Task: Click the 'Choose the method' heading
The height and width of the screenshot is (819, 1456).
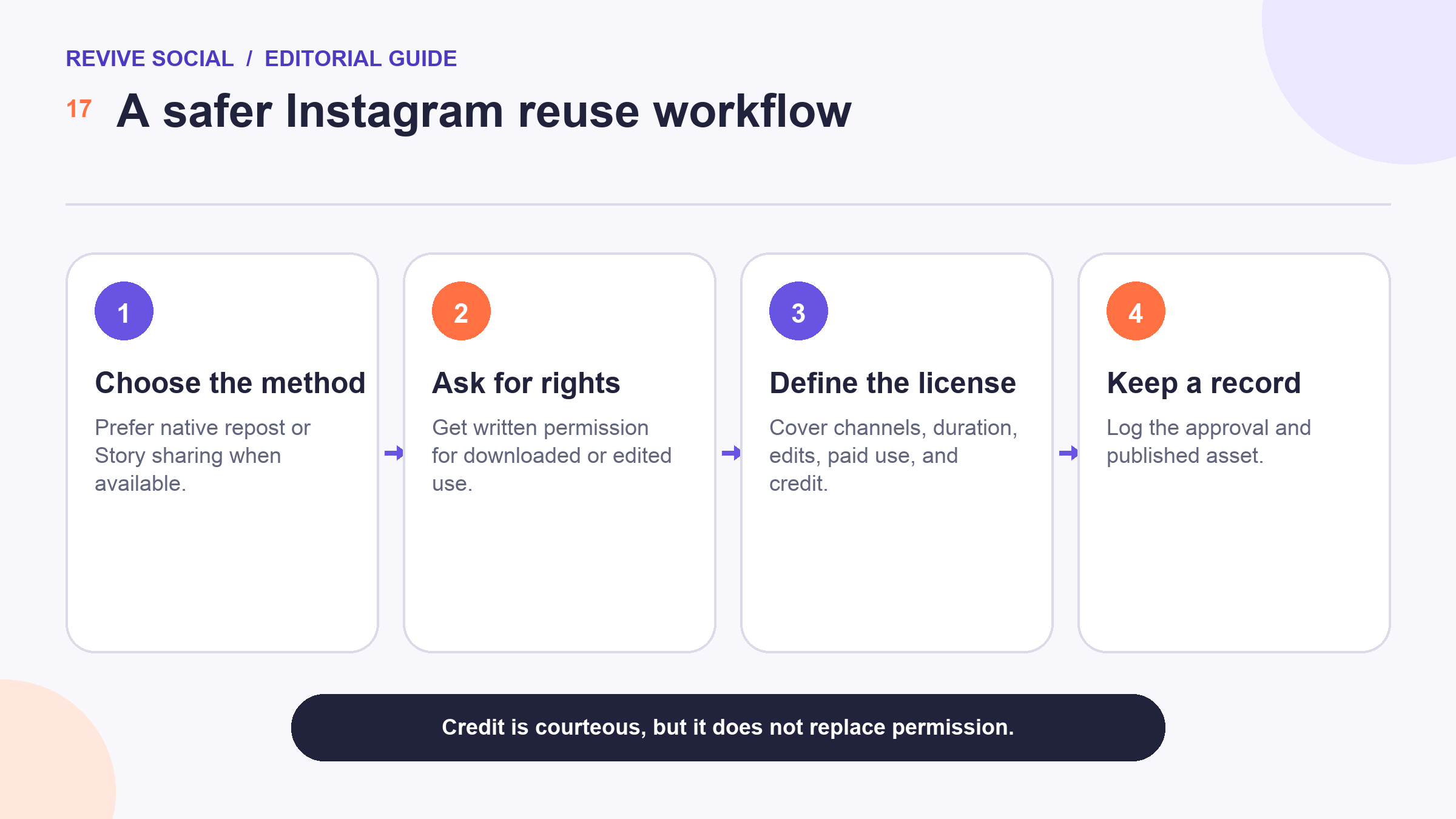Action: pos(230,383)
